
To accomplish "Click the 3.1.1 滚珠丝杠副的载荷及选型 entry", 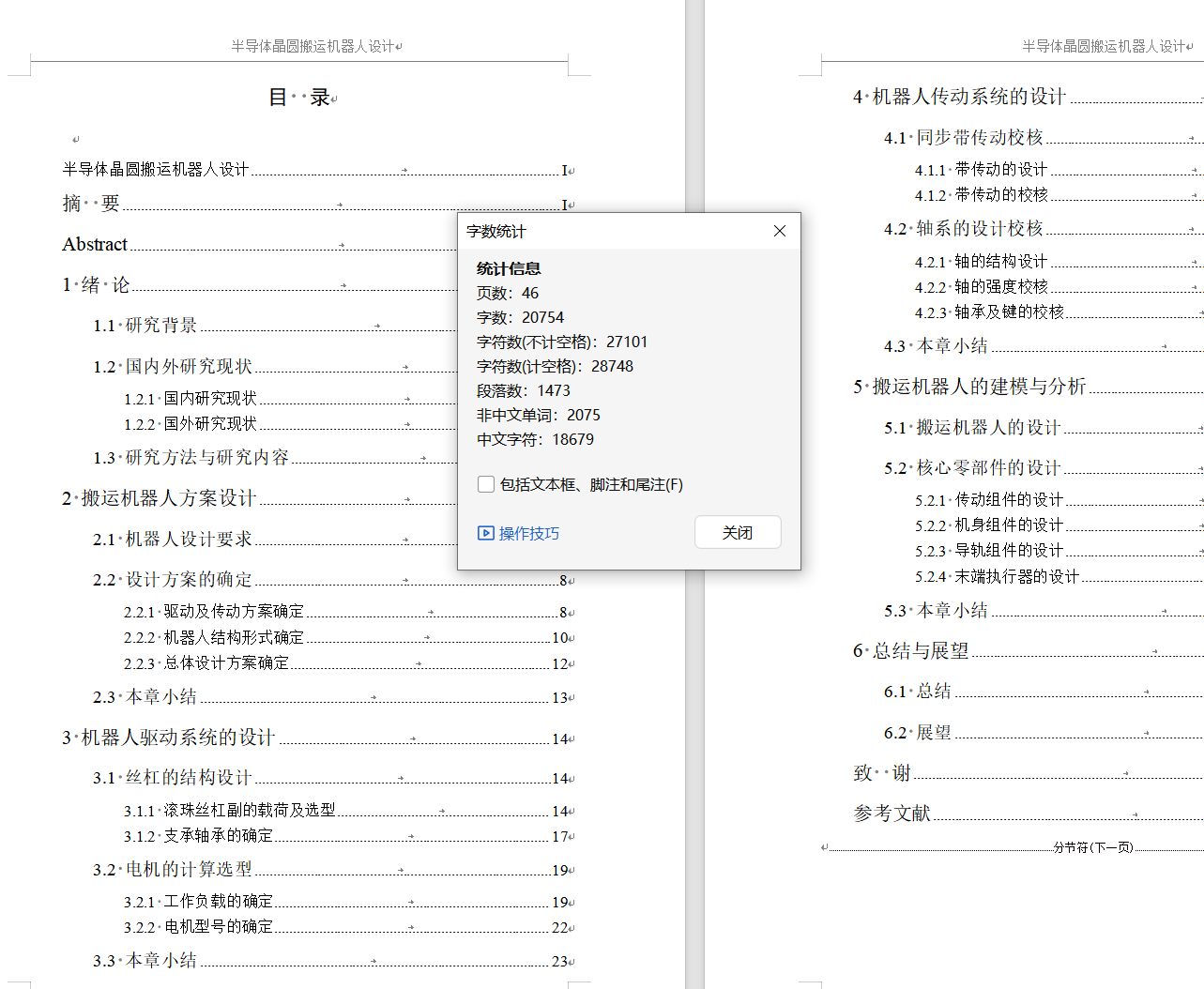I will click(x=230, y=811).
